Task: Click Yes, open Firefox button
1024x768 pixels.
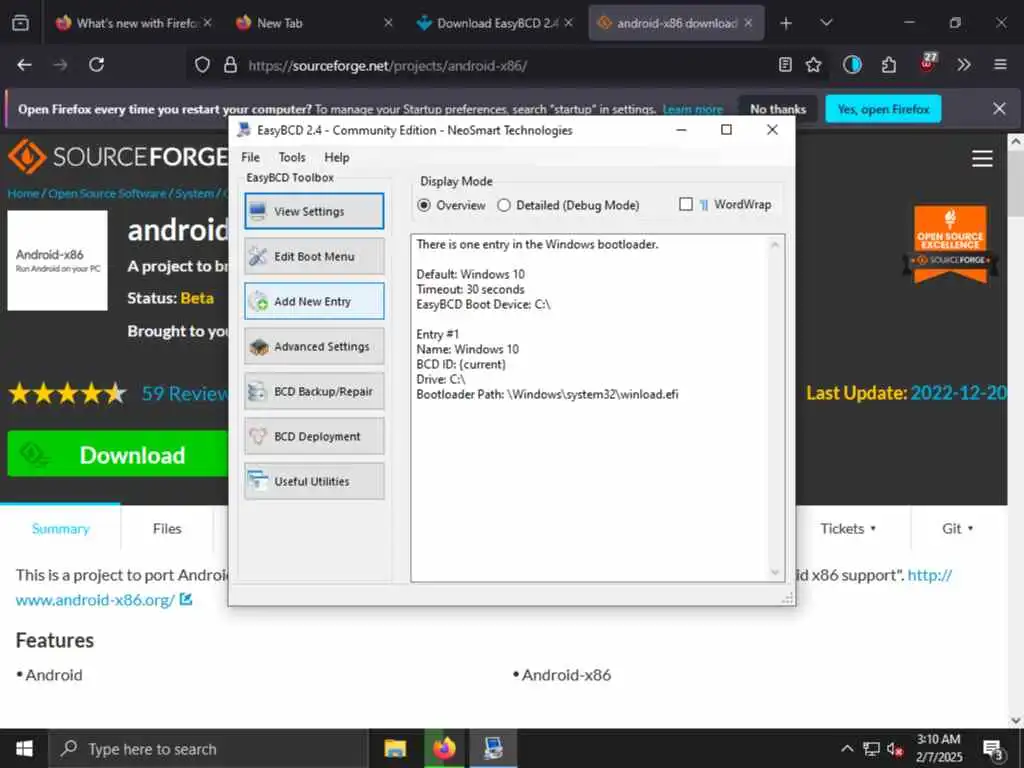Action: [883, 109]
